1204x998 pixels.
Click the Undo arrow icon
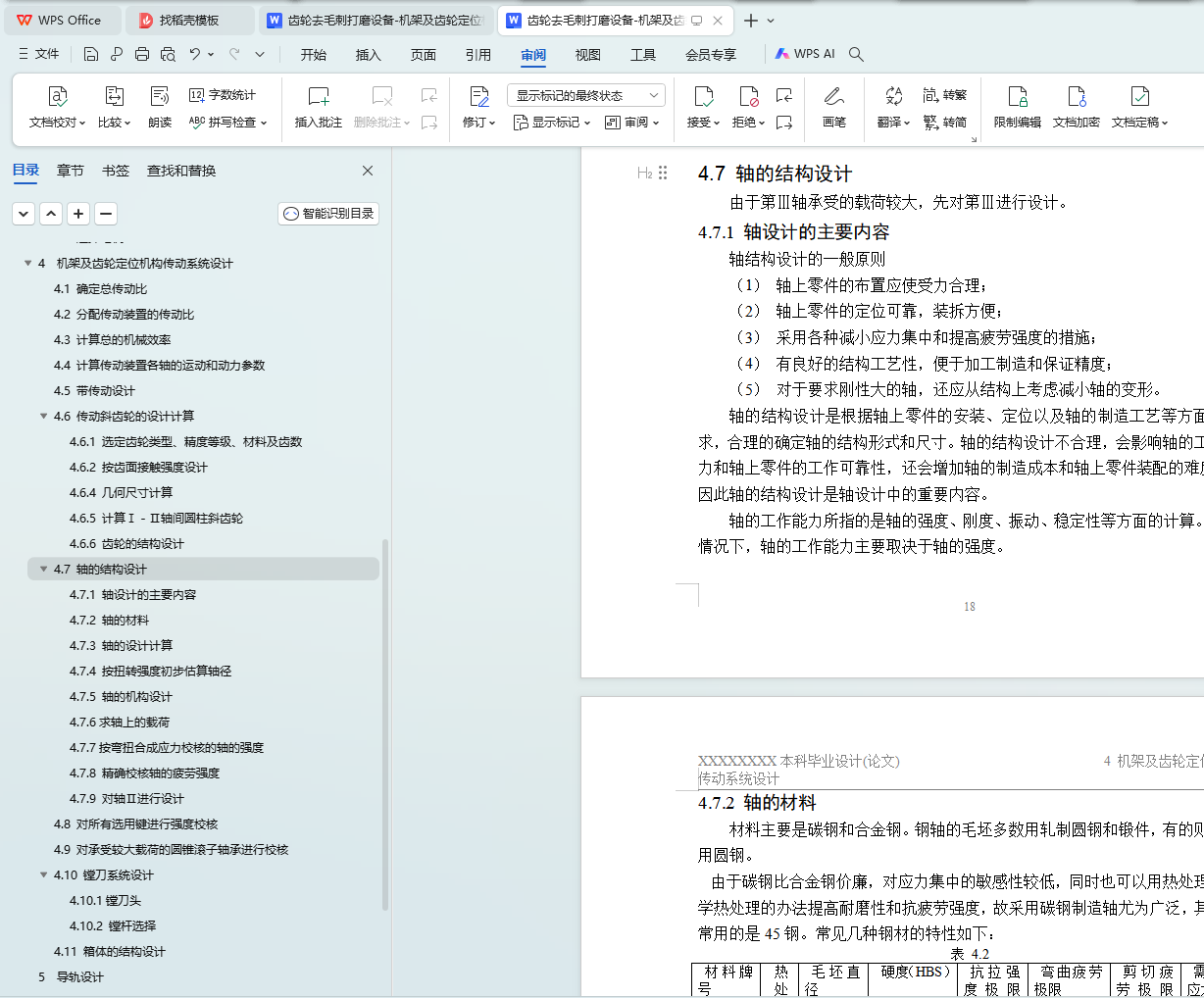[x=195, y=54]
